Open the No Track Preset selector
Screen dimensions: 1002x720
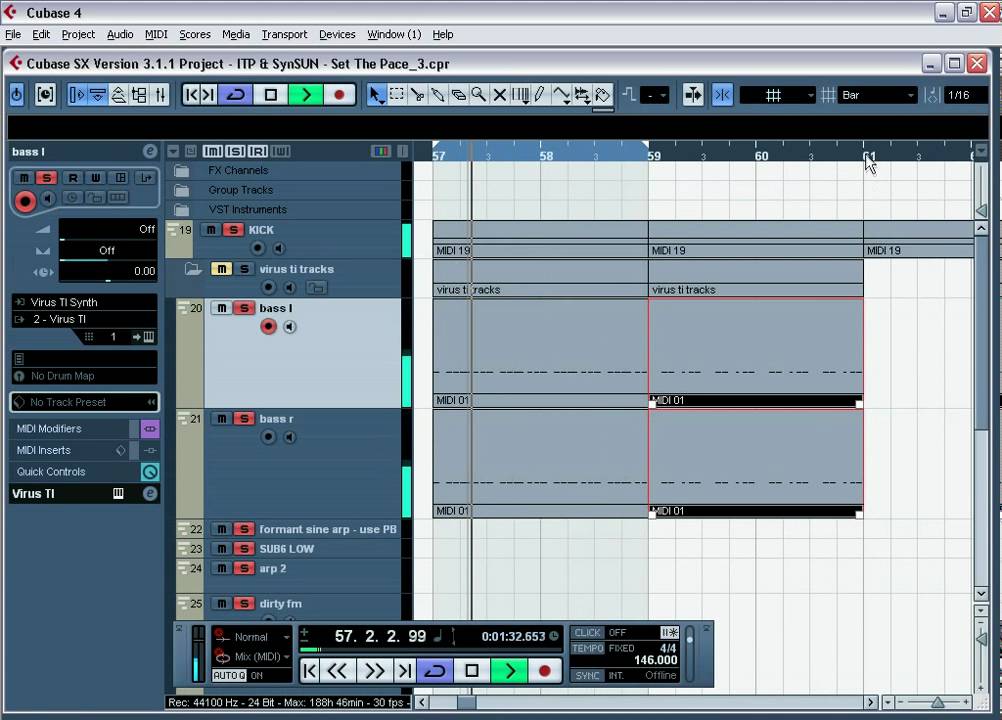coord(84,402)
